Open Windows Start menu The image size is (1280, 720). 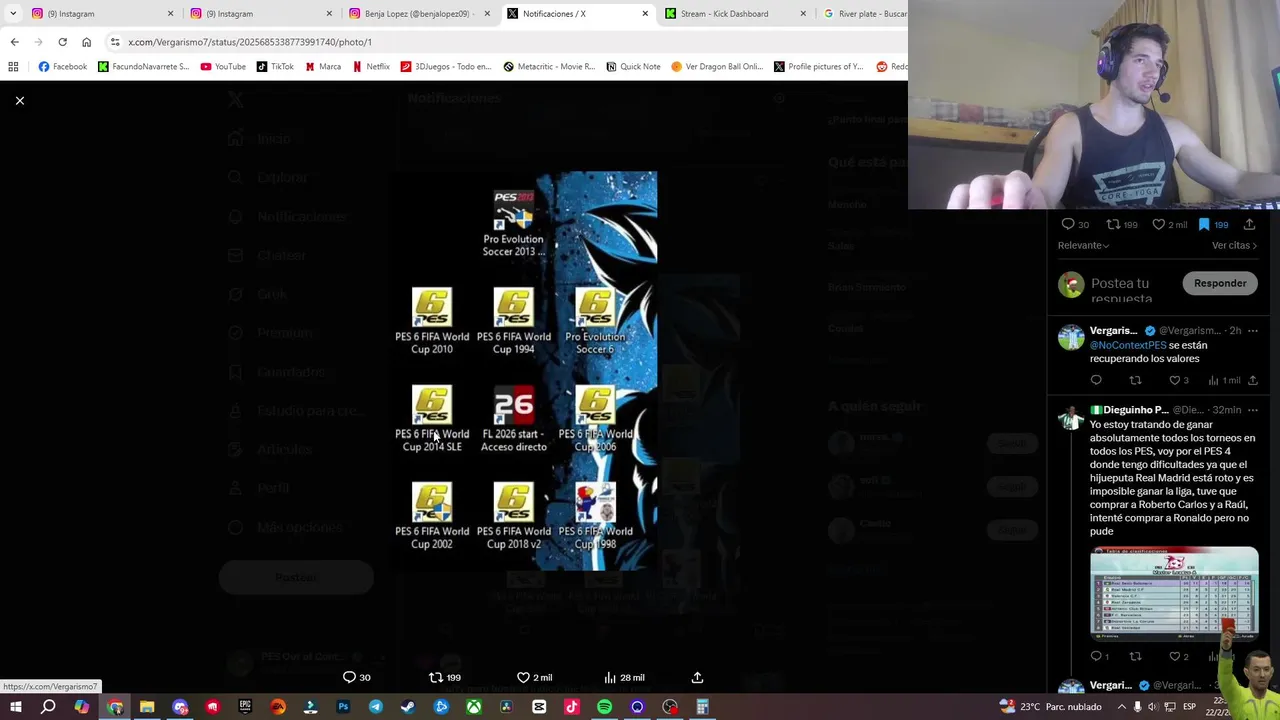(15, 707)
